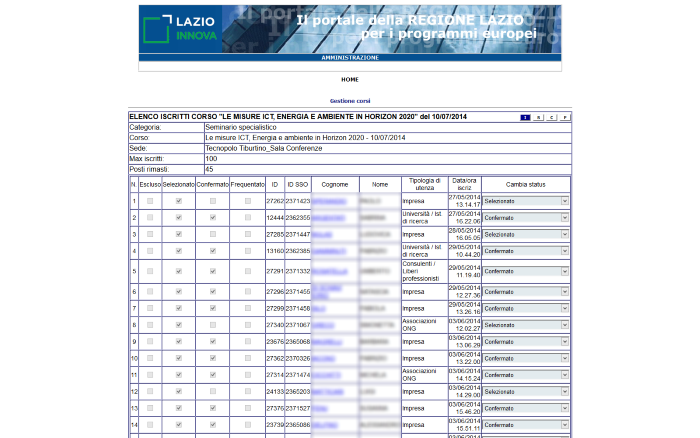Open status dropdown for row 6
The image size is (700, 438).
click(526, 292)
